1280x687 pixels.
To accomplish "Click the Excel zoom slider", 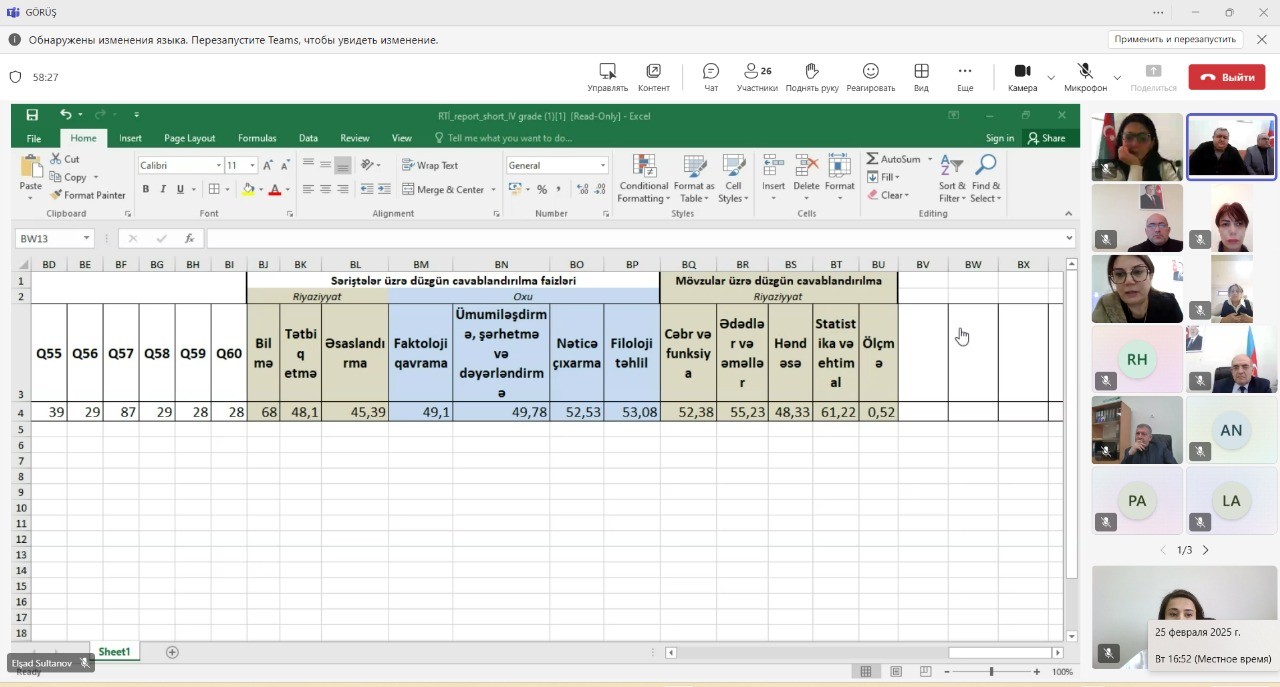I will point(991,672).
